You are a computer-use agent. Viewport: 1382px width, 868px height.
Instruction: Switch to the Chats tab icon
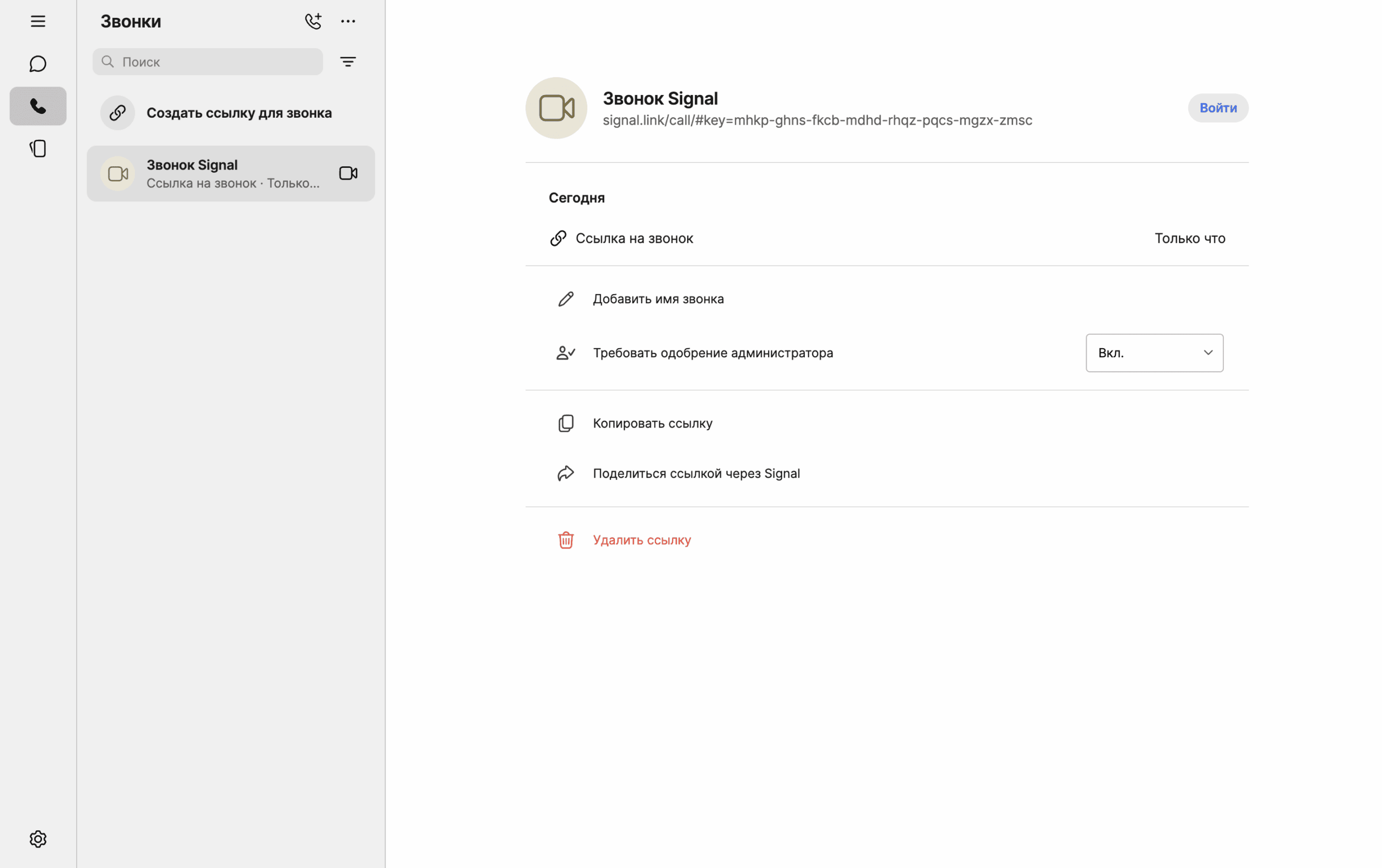coord(38,64)
